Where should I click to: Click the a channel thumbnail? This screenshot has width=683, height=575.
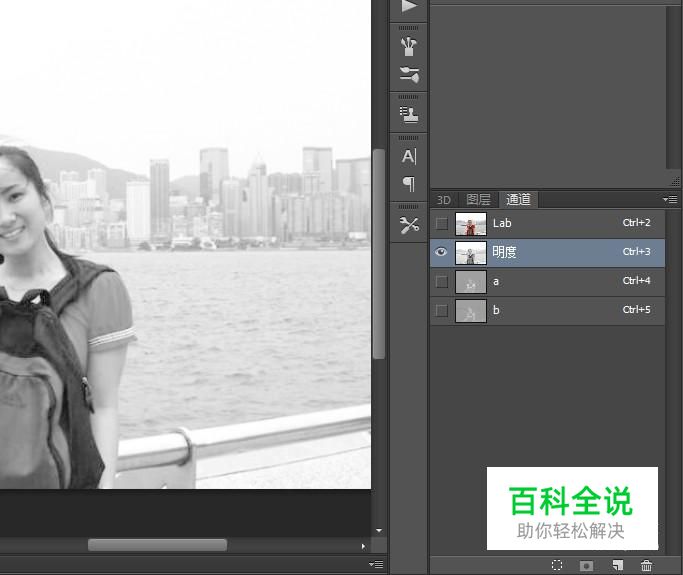click(471, 282)
